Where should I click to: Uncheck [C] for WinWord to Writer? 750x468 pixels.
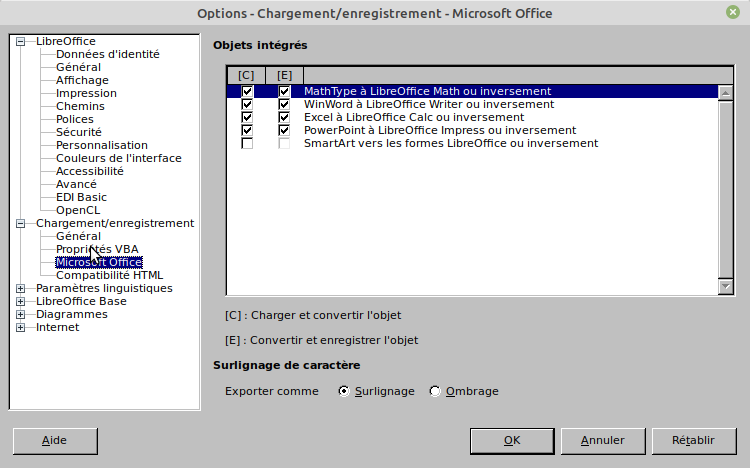pos(247,104)
